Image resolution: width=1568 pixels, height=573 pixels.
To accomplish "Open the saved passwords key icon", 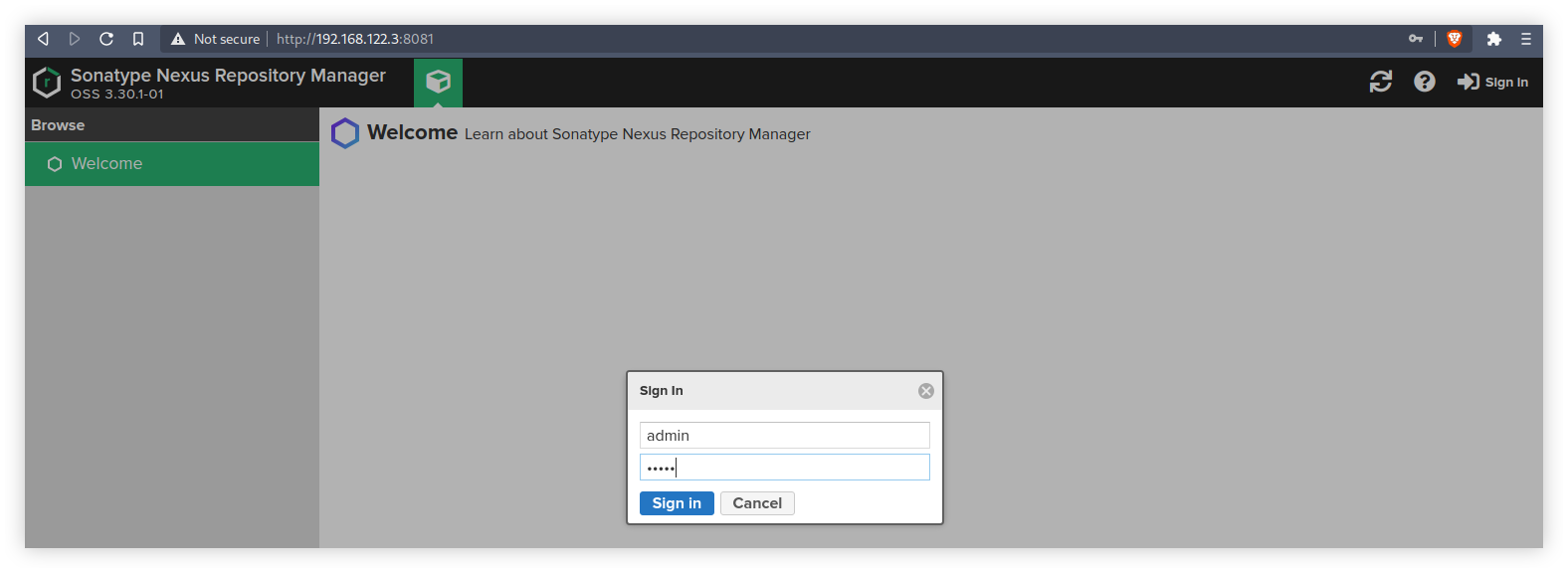I will tap(1415, 39).
